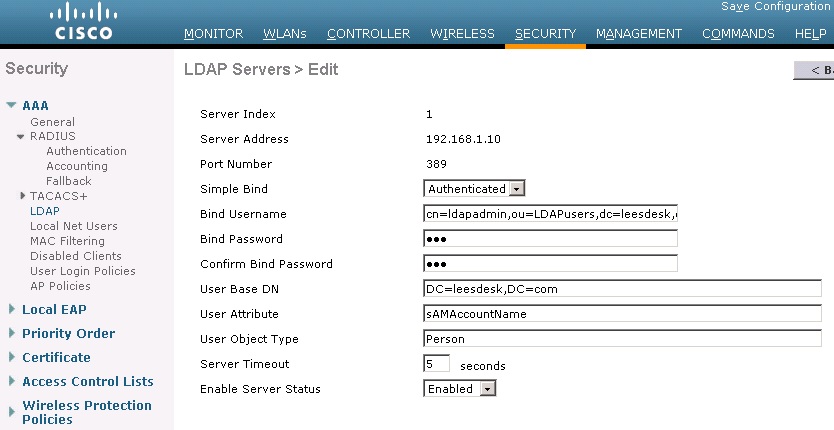Collapse the AAA section arrow
This screenshot has width=834, height=430.
pyautogui.click(x=11, y=105)
